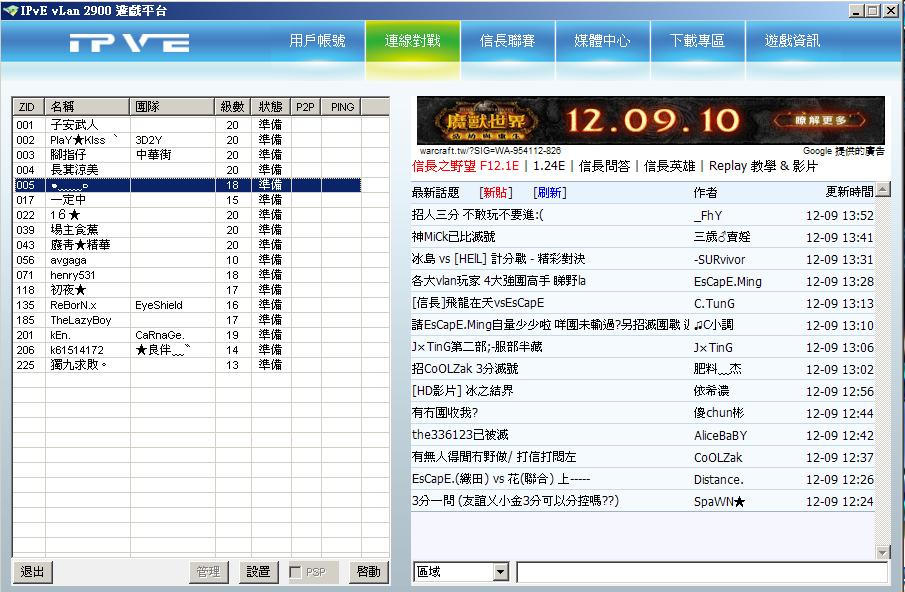Sort by 狀態 column header

270,107
